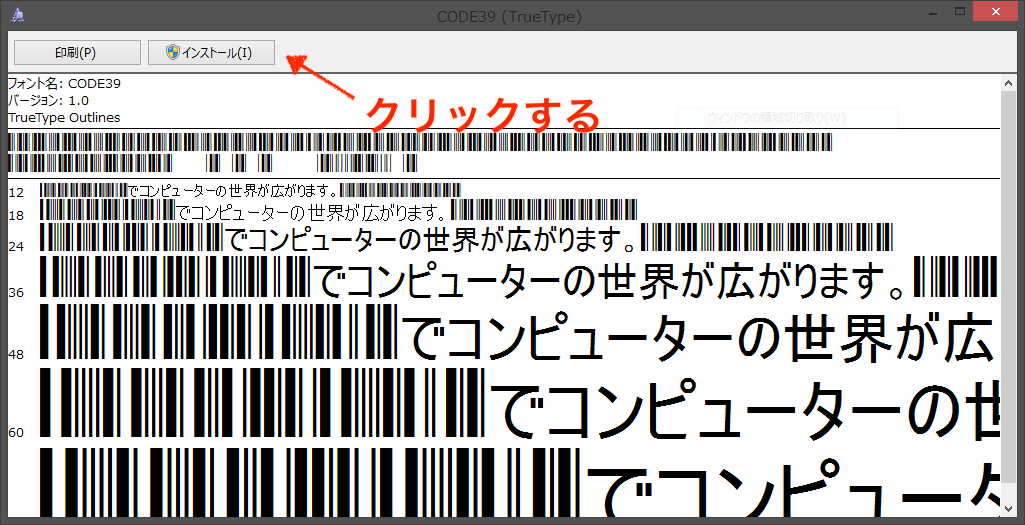This screenshot has width=1025, height=525.
Task: Maximize the CODE39 font viewer window
Action: coord(959,12)
